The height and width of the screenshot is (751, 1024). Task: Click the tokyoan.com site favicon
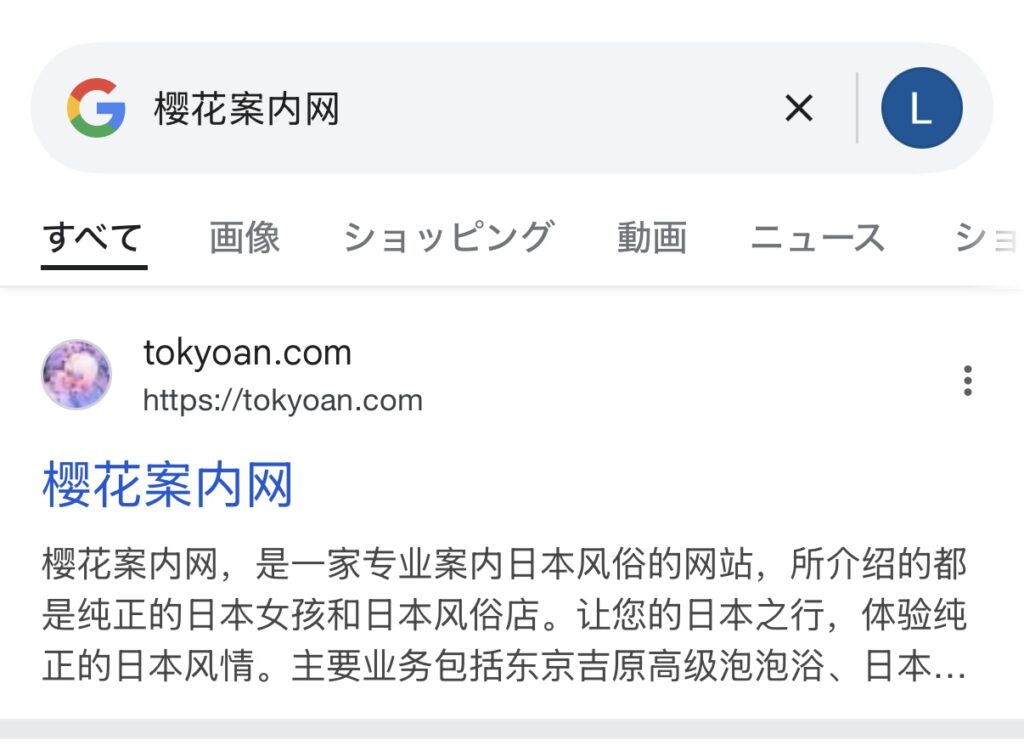point(76,374)
